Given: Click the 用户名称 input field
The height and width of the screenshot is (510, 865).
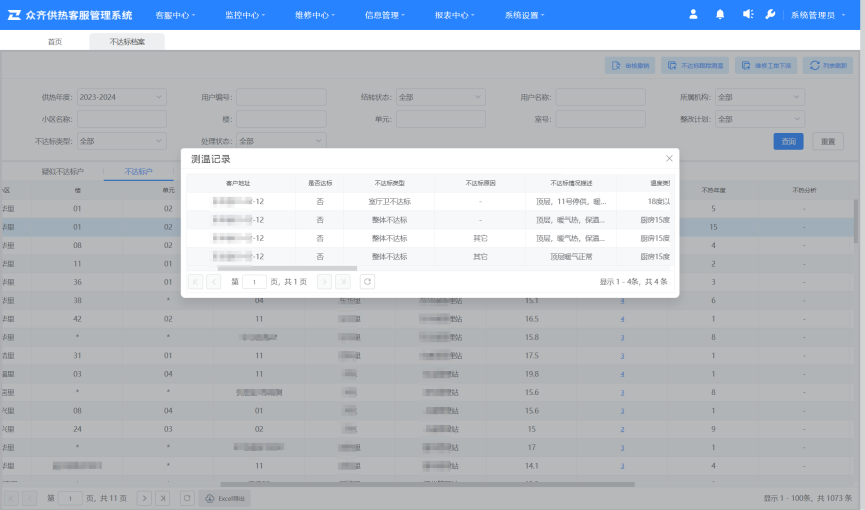Looking at the screenshot, I should (x=600, y=97).
